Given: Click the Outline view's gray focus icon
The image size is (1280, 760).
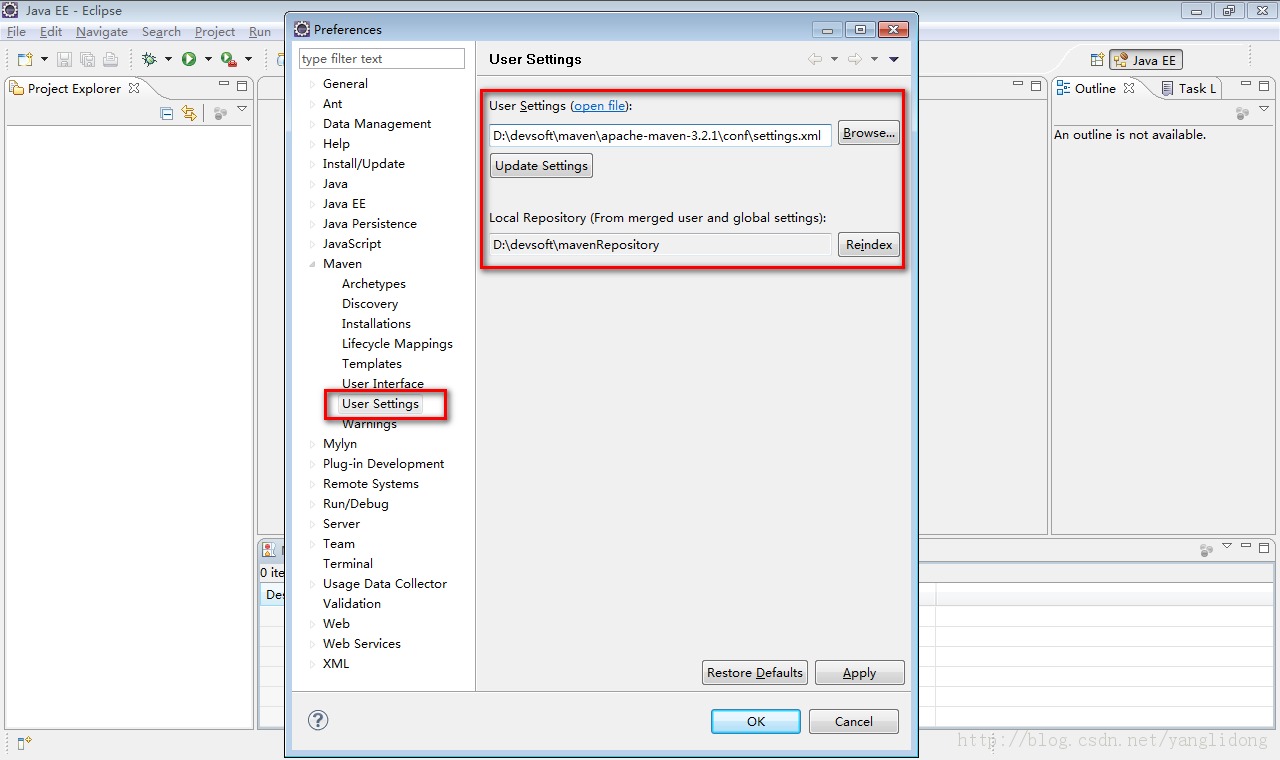Looking at the screenshot, I should click(x=1243, y=113).
